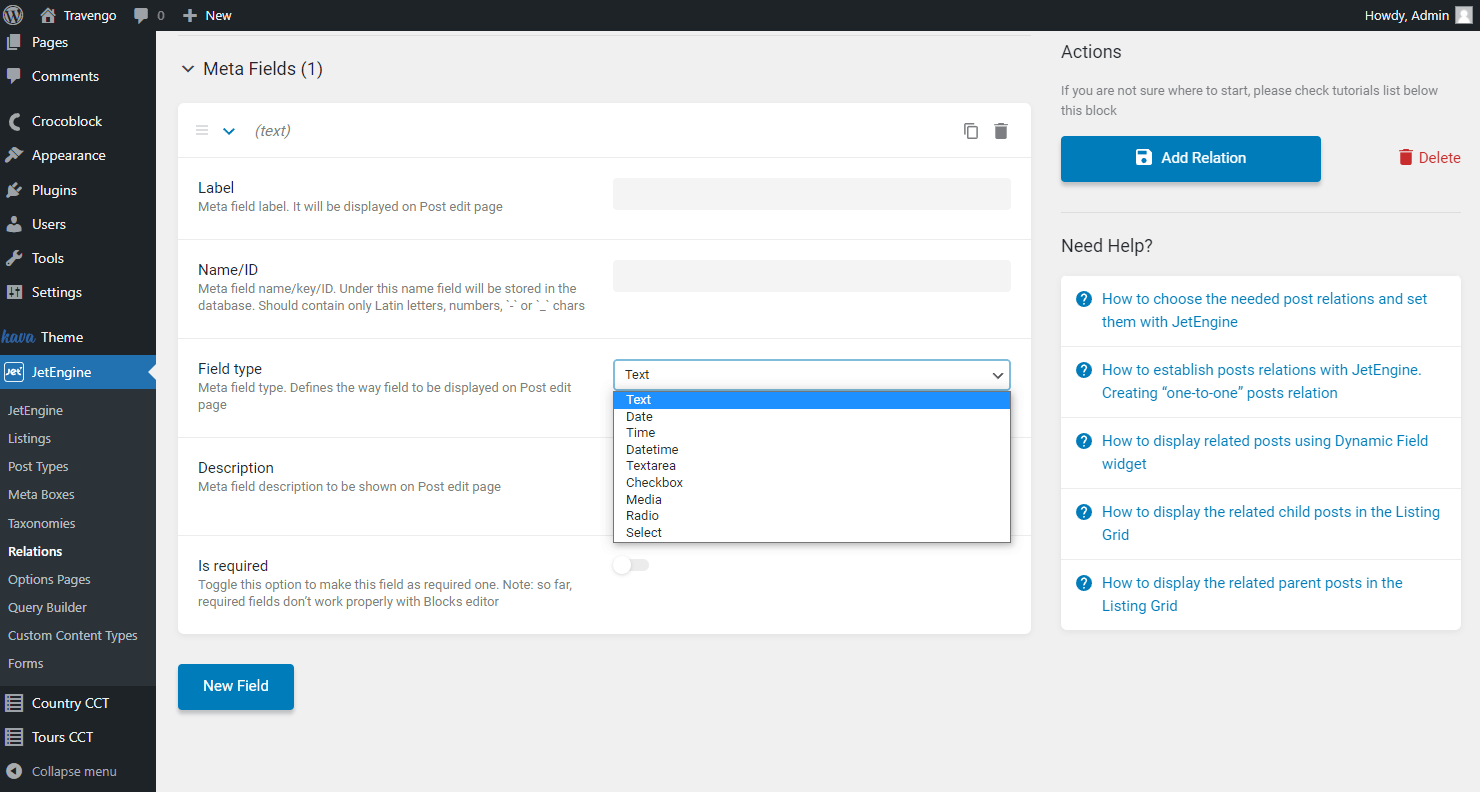Image resolution: width=1480 pixels, height=792 pixels.
Task: Click the Label input field
Action: 812,194
